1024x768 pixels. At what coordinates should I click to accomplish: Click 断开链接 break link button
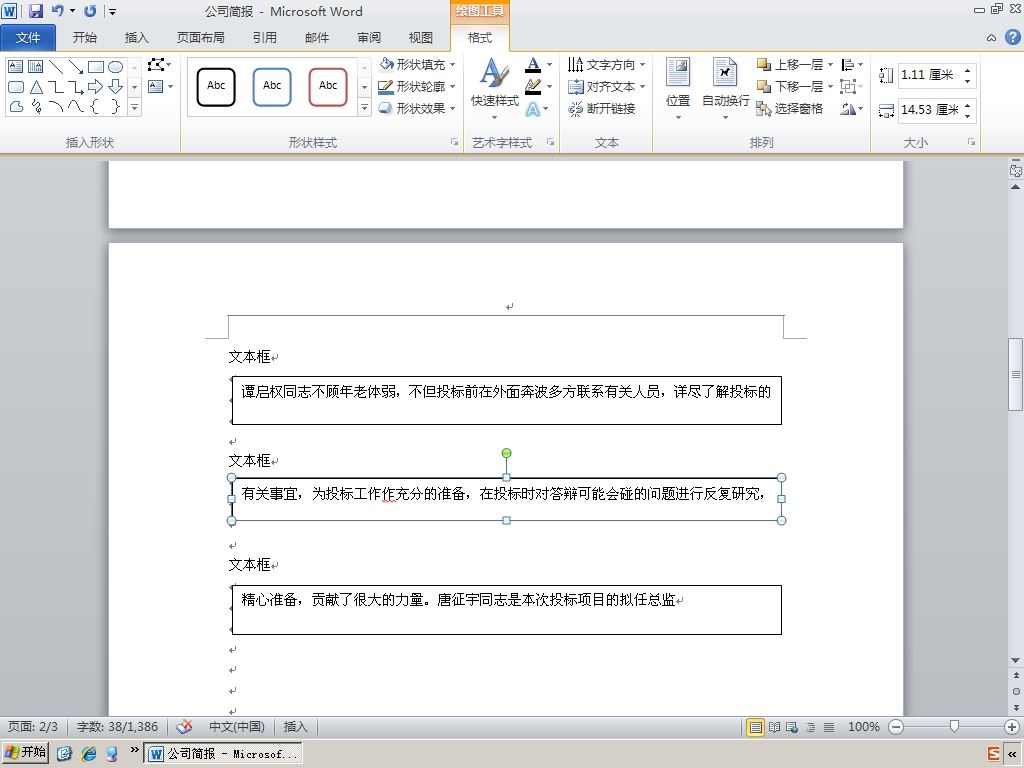(x=601, y=108)
